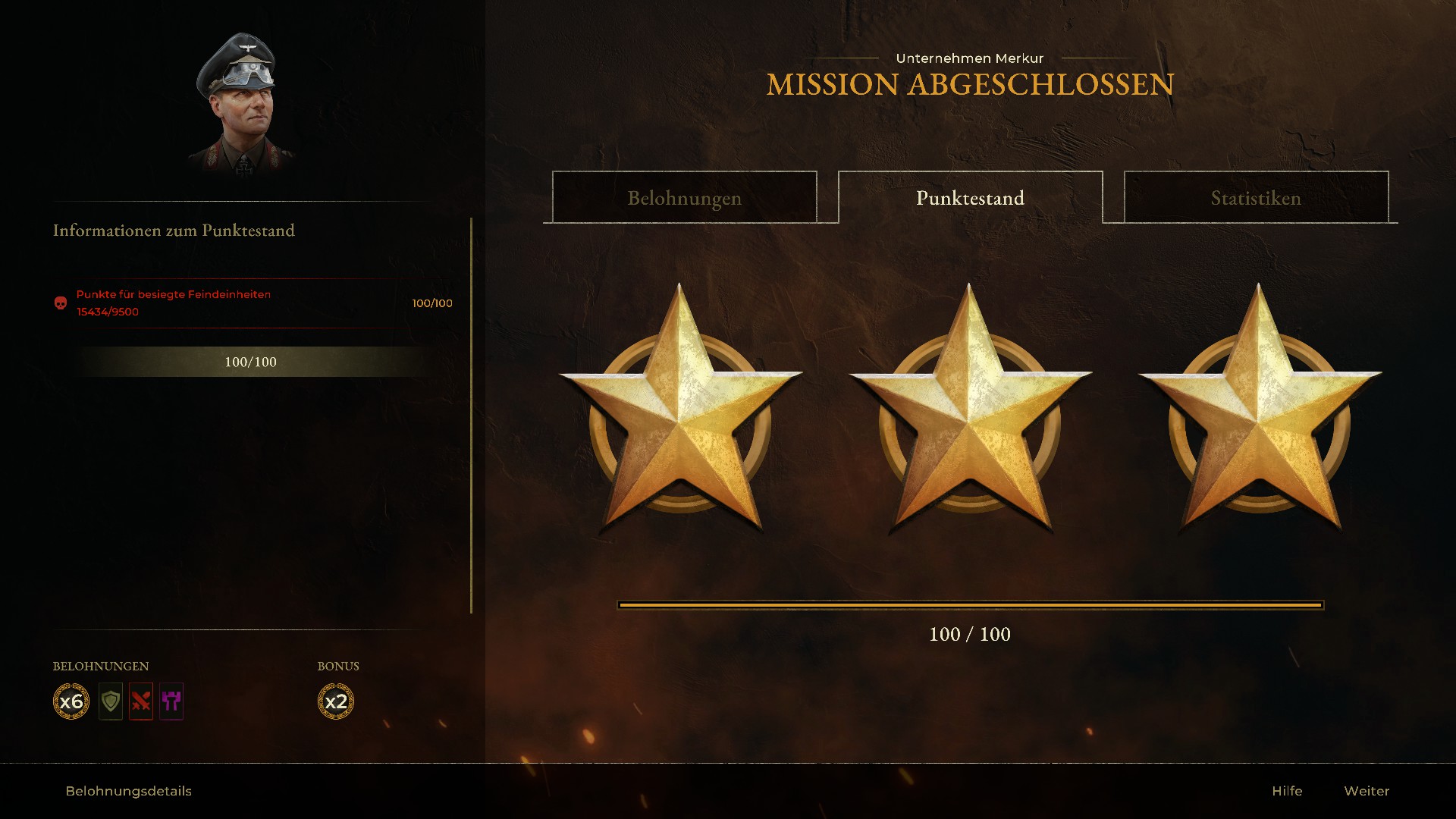Click the vertical scrollbar beside score information
This screenshot has width=1456, height=819.
click(x=471, y=416)
